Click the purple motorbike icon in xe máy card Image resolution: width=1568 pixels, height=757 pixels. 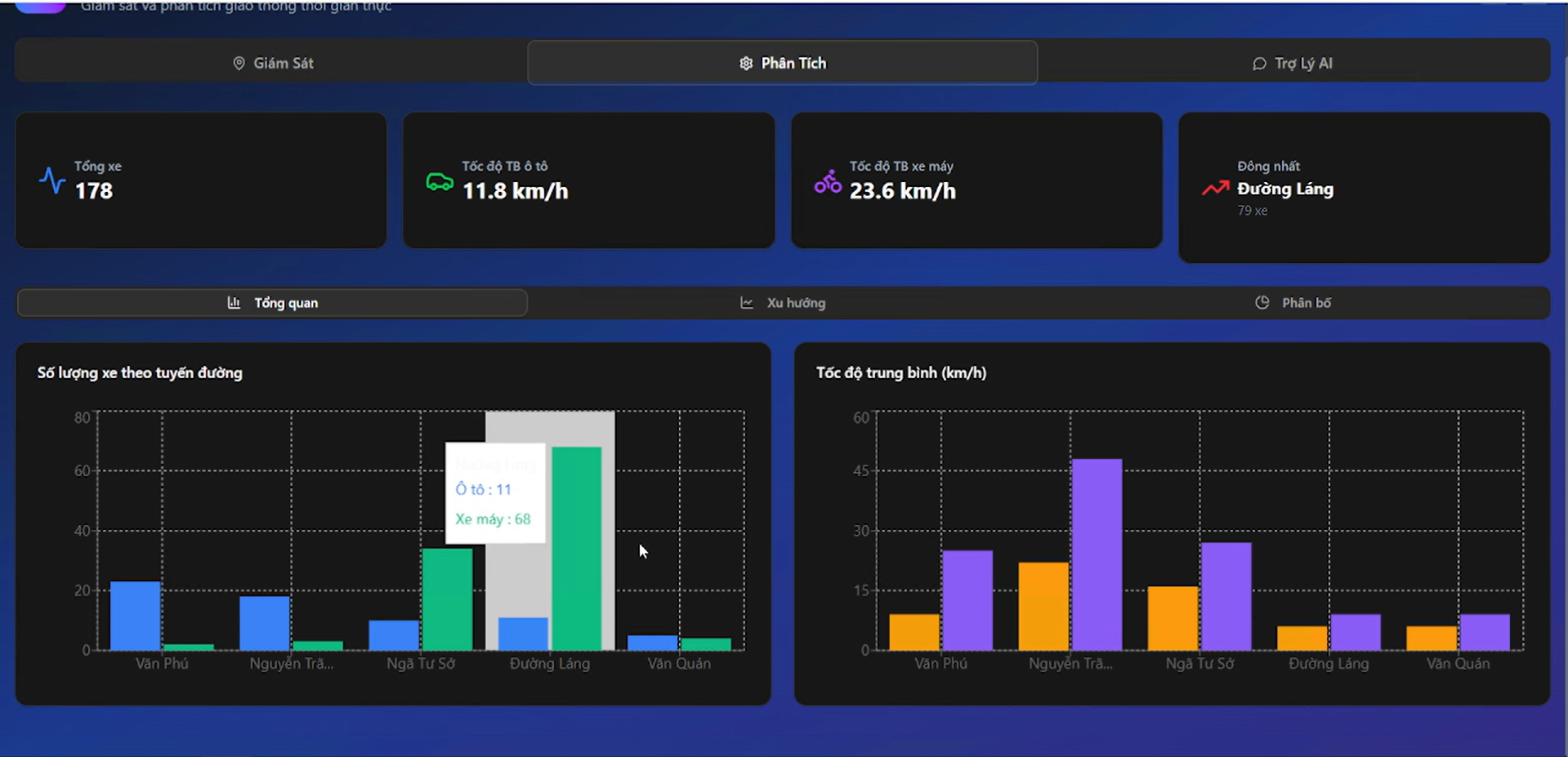click(828, 181)
